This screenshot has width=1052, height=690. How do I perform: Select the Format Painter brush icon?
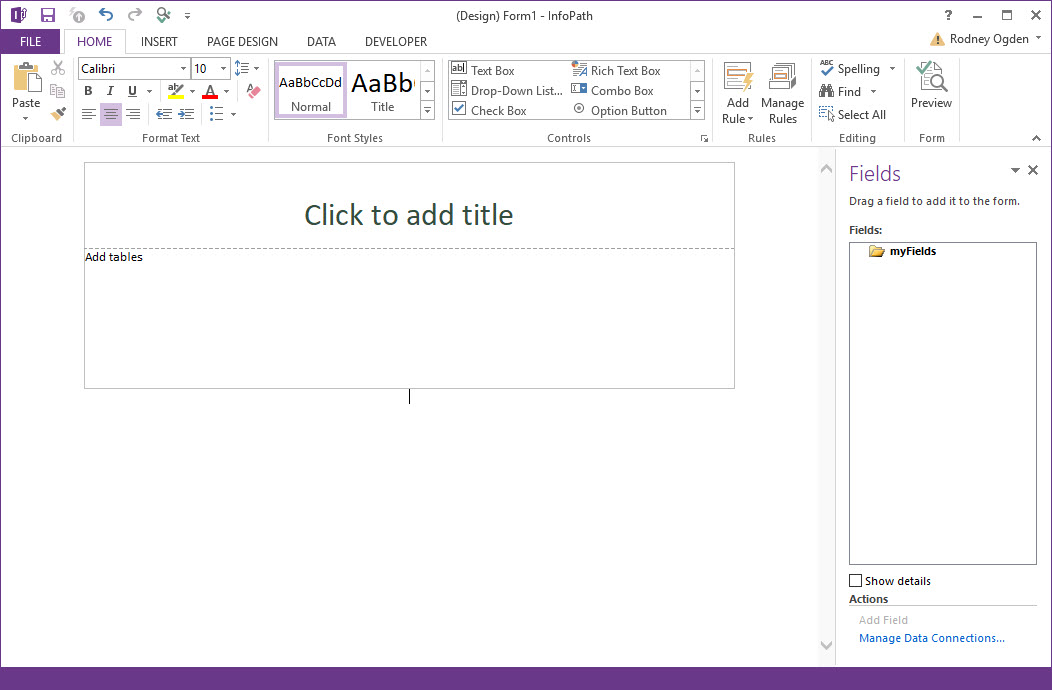point(58,113)
